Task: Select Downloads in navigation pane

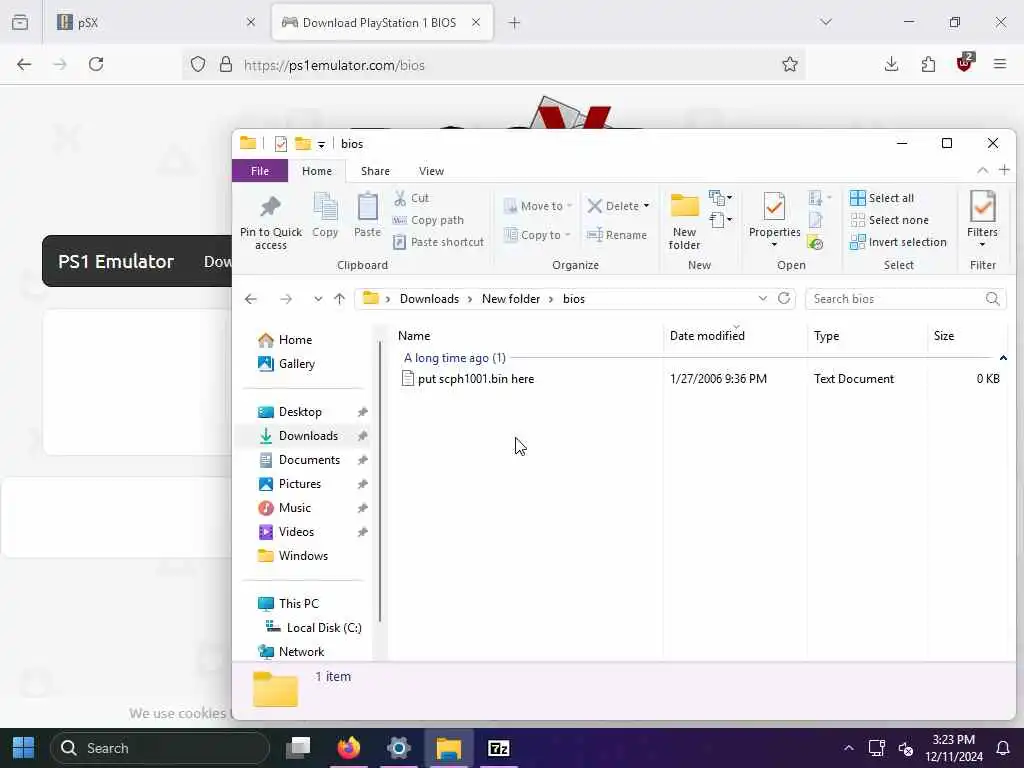Action: point(308,436)
